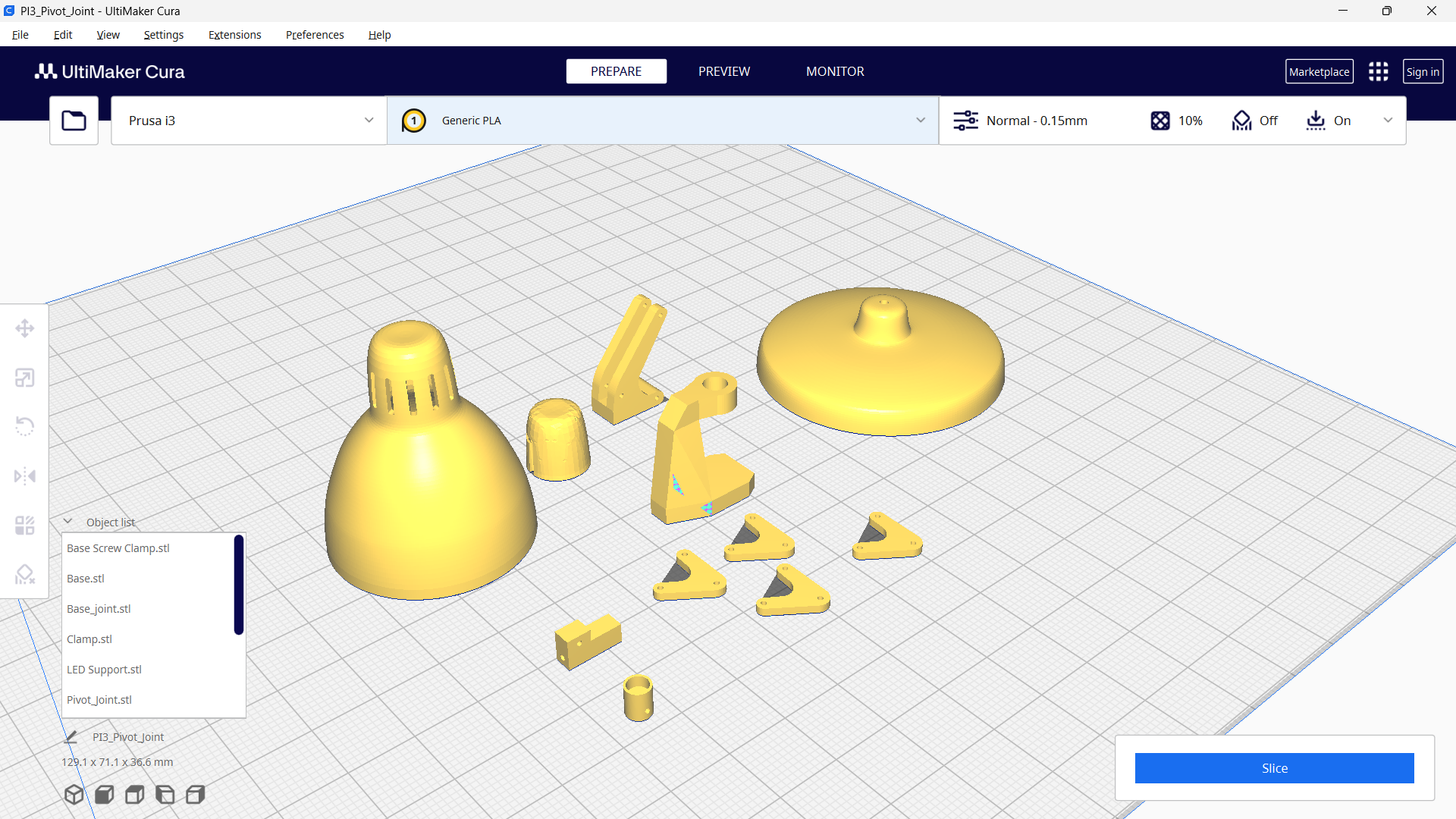
Task: Expand the print settings panel chevron
Action: click(x=1388, y=121)
